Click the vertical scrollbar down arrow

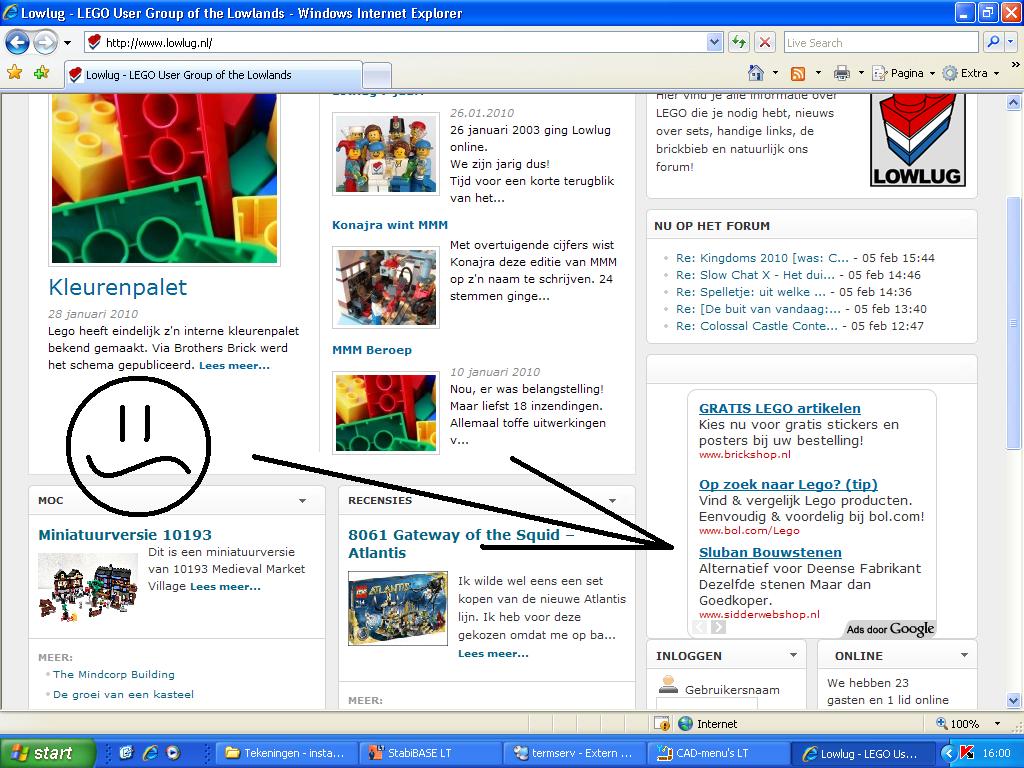tap(1014, 700)
